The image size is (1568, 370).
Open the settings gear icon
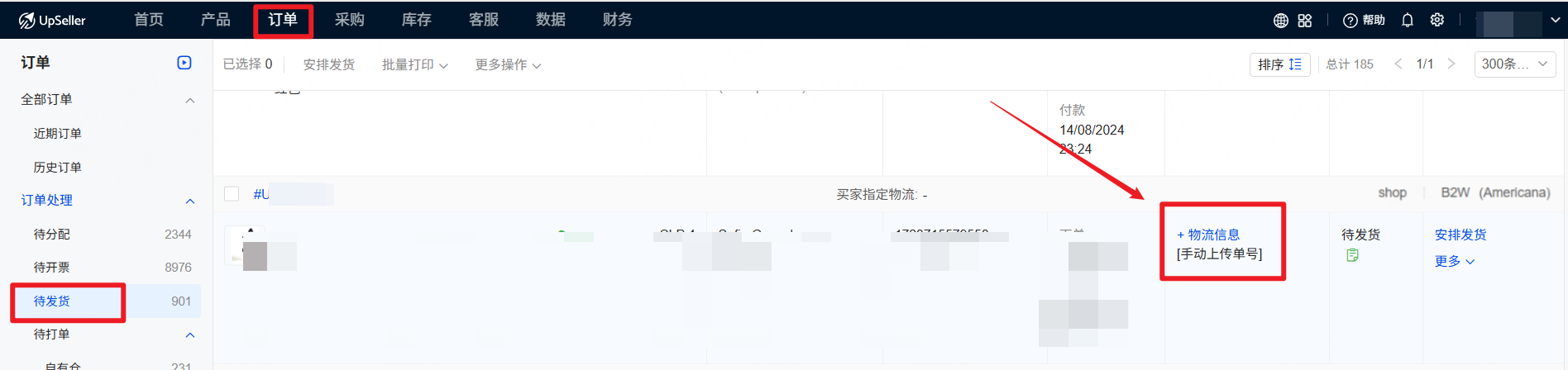click(1437, 20)
